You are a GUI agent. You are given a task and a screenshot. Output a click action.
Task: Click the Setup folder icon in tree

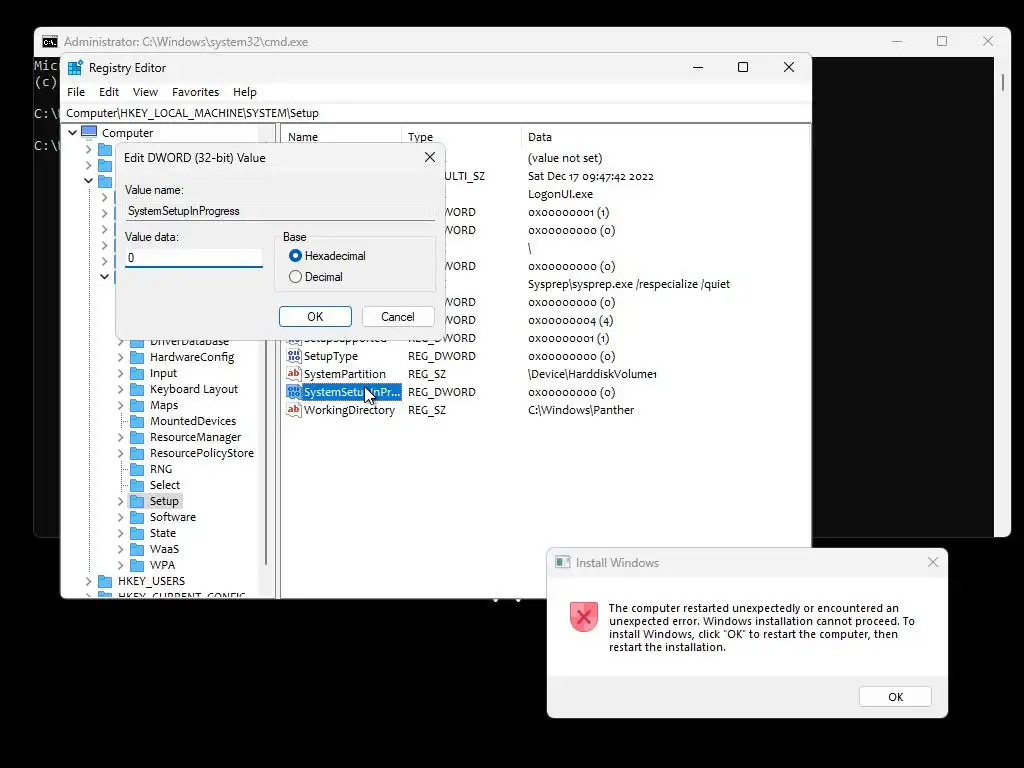point(137,501)
